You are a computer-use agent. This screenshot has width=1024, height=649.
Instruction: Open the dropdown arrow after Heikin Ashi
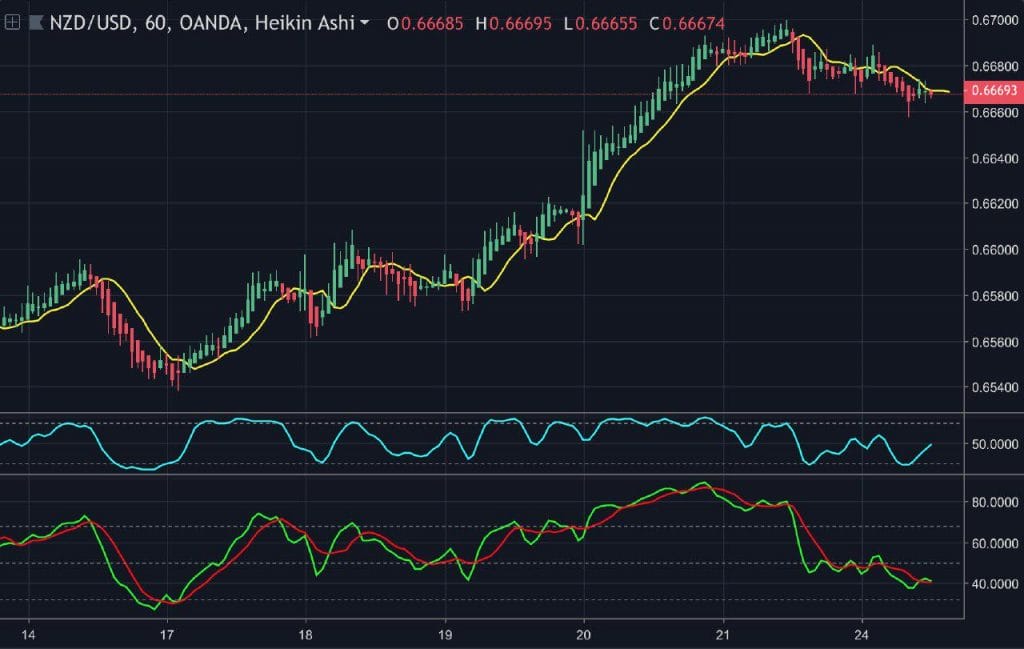tap(364, 23)
